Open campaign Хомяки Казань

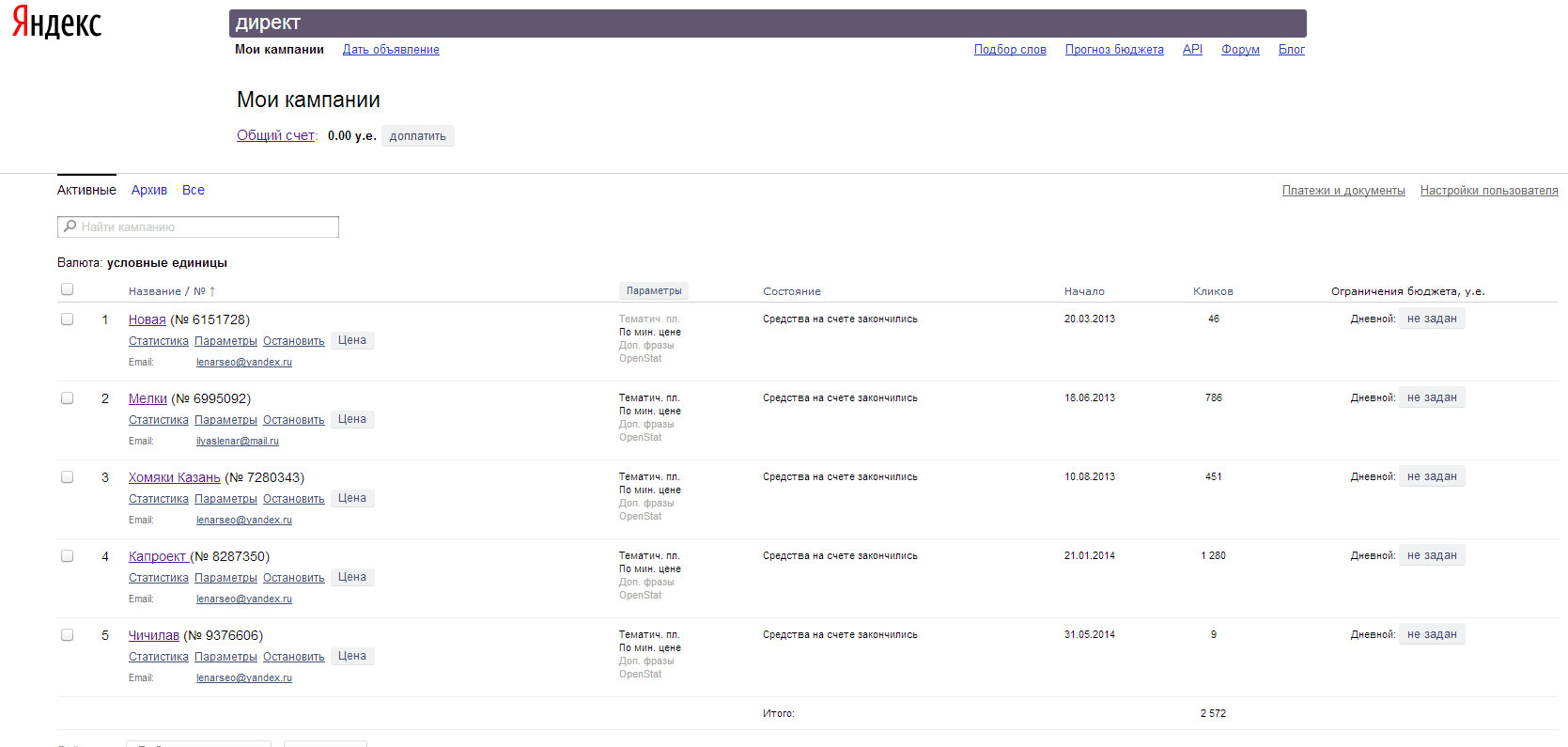coord(175,477)
